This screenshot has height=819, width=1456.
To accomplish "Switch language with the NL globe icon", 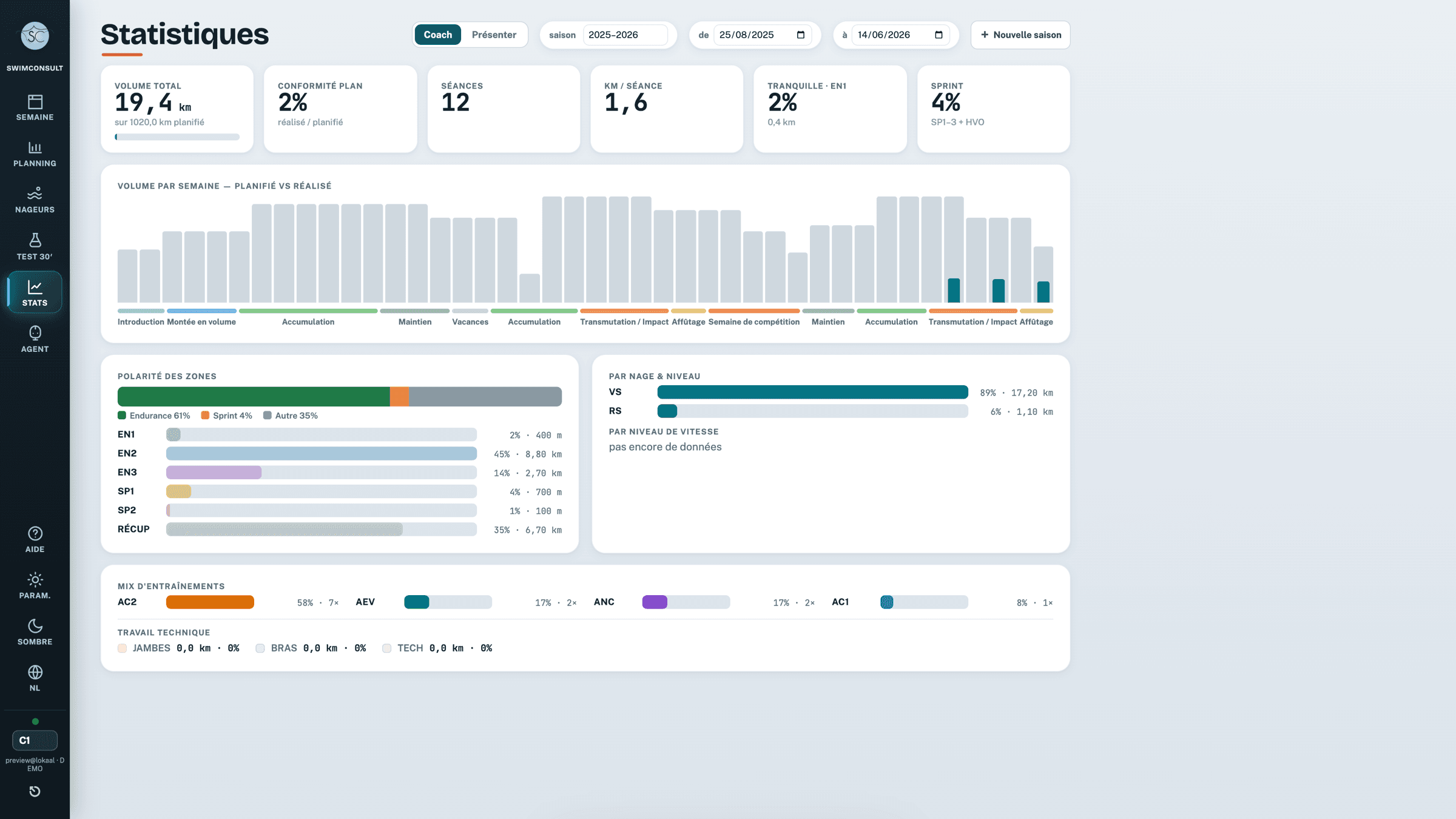I will (35, 672).
